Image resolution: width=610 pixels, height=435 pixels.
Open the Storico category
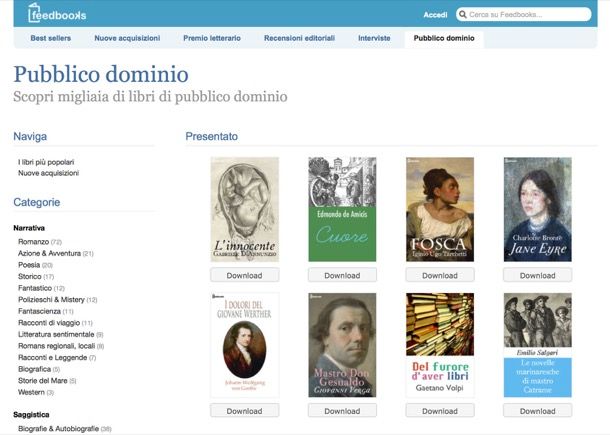30,276
